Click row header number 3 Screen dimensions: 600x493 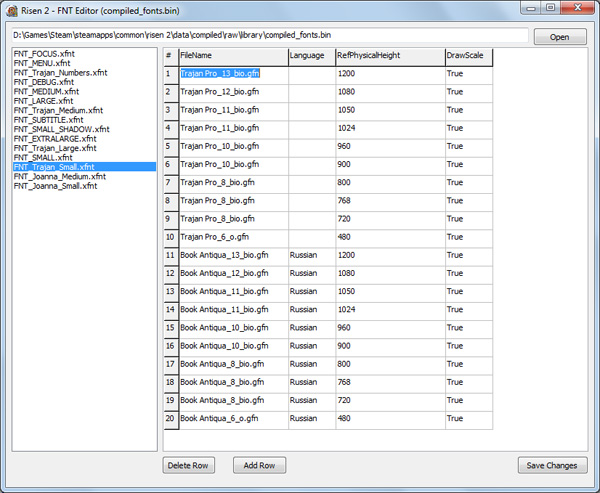coord(171,112)
